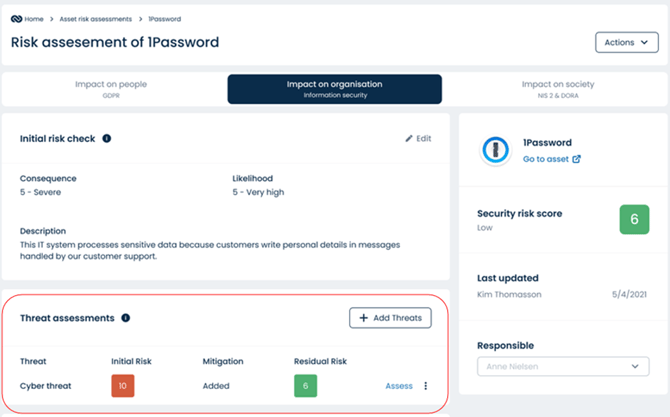Click the app logo in the breadcrumb
Screen dimensions: 670x417
tap(16, 19)
